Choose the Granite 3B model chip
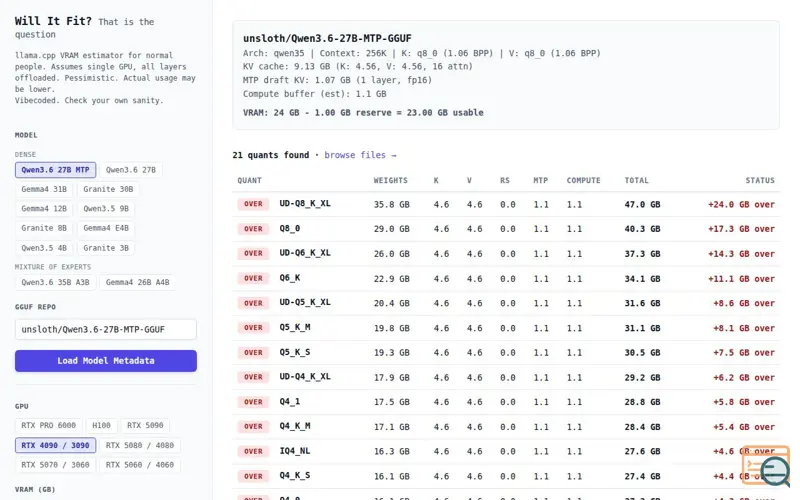 [x=106, y=248]
